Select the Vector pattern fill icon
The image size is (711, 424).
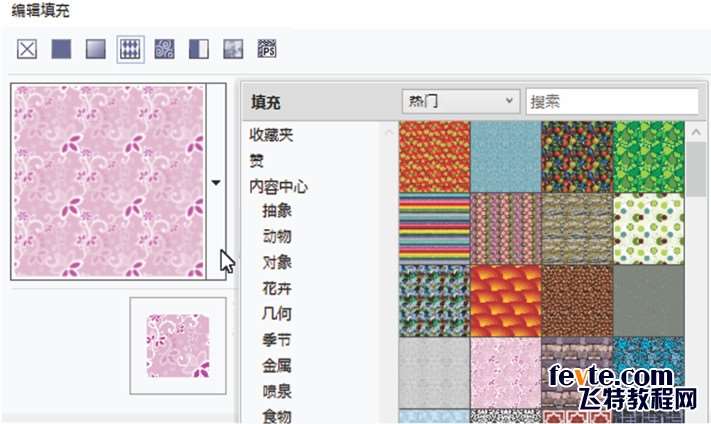(x=131, y=49)
